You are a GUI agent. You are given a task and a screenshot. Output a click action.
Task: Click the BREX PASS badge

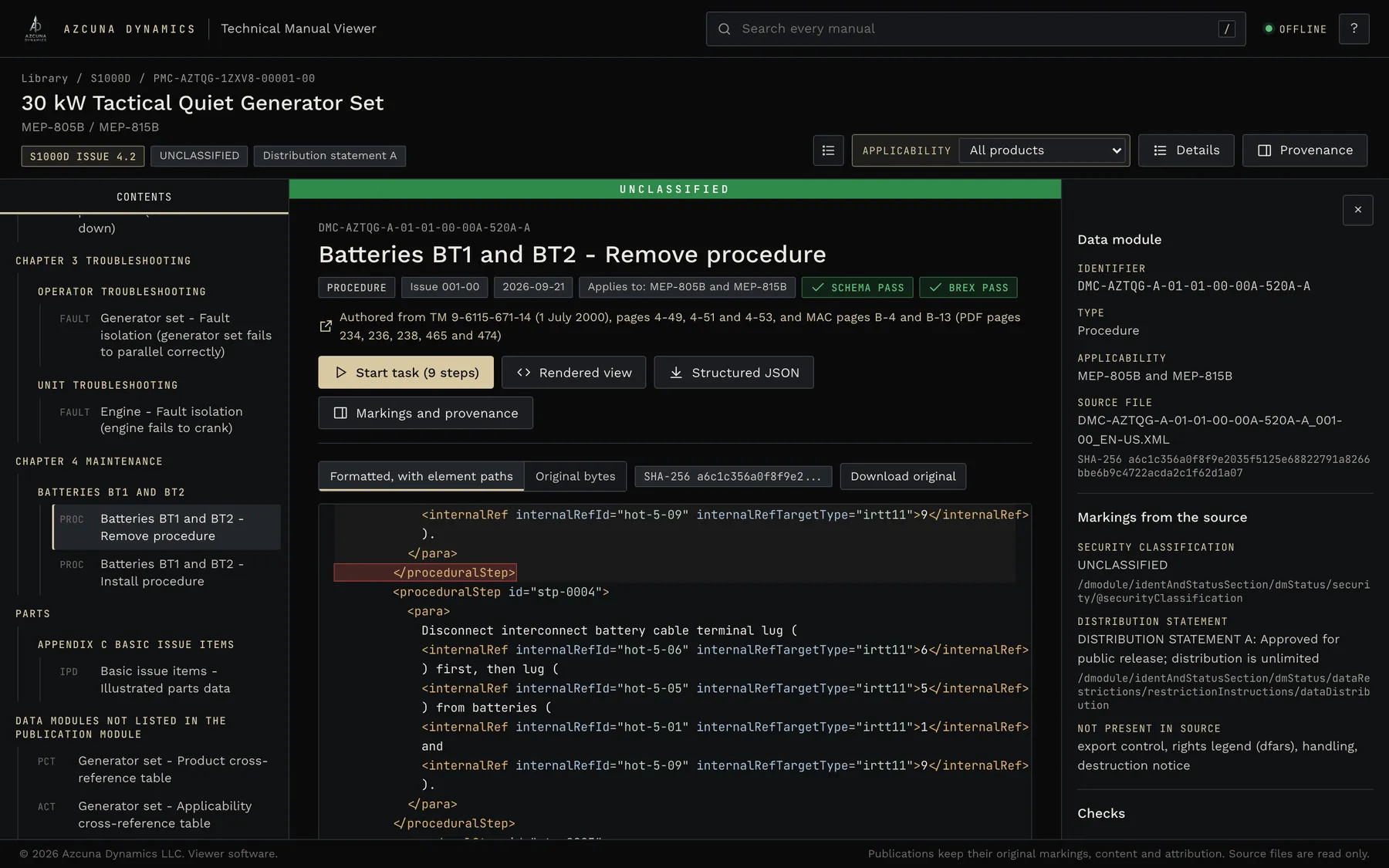[968, 288]
